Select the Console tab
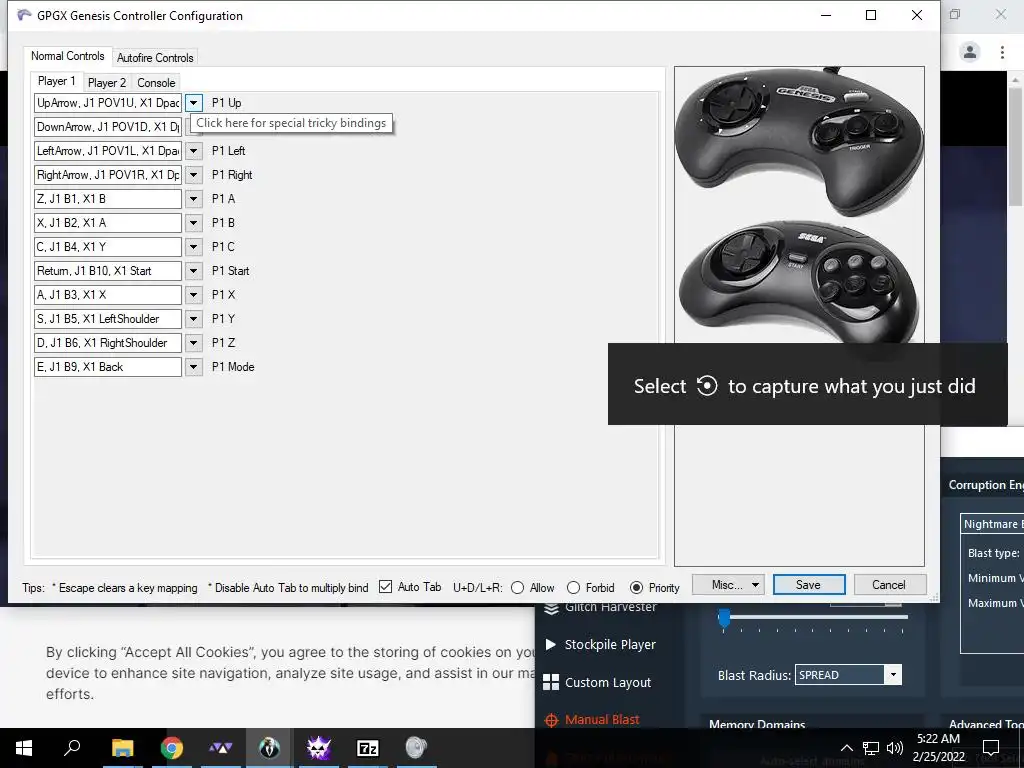Viewport: 1024px width, 768px height. pyautogui.click(x=156, y=83)
